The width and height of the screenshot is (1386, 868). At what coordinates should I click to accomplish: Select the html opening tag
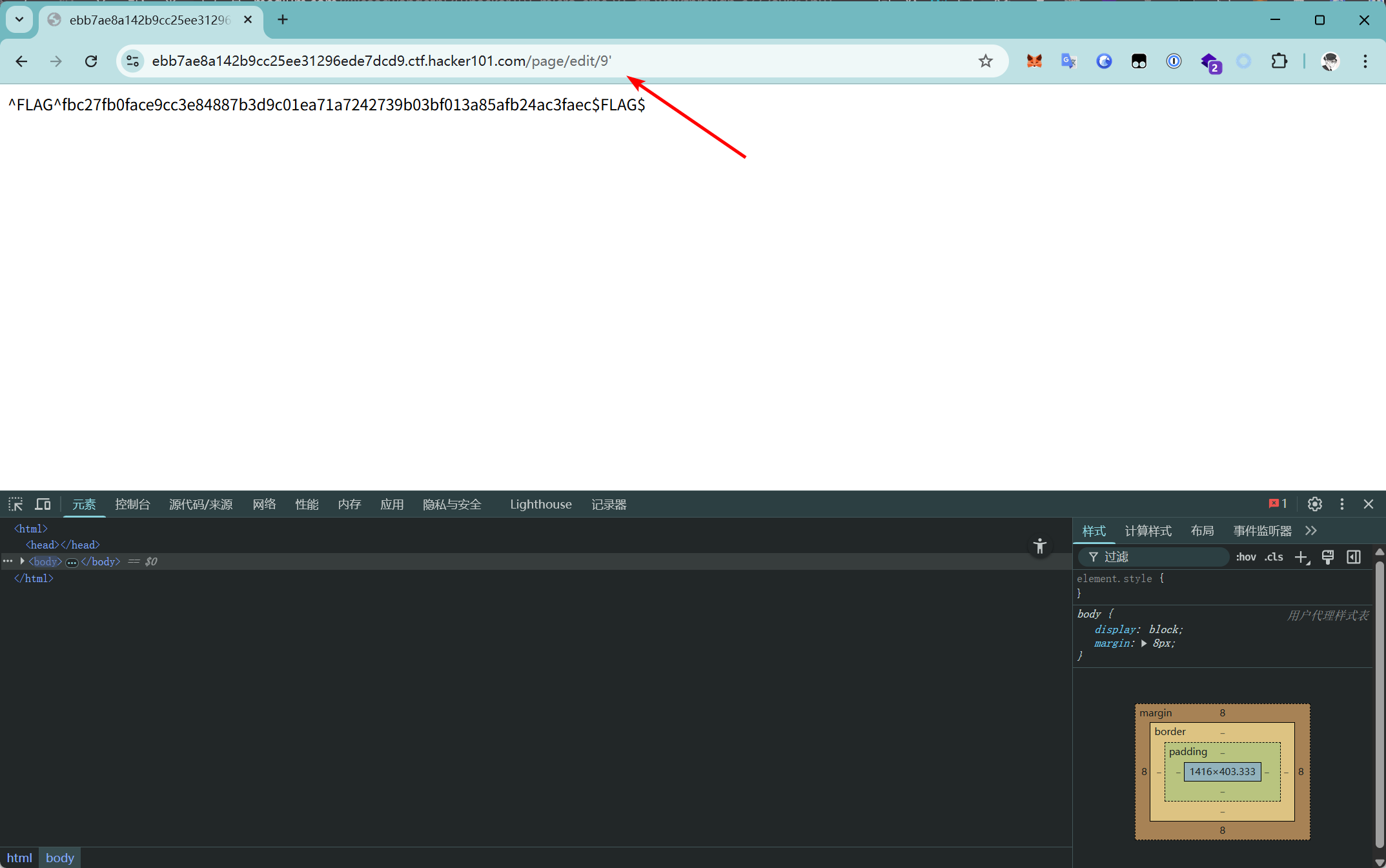coord(31,529)
